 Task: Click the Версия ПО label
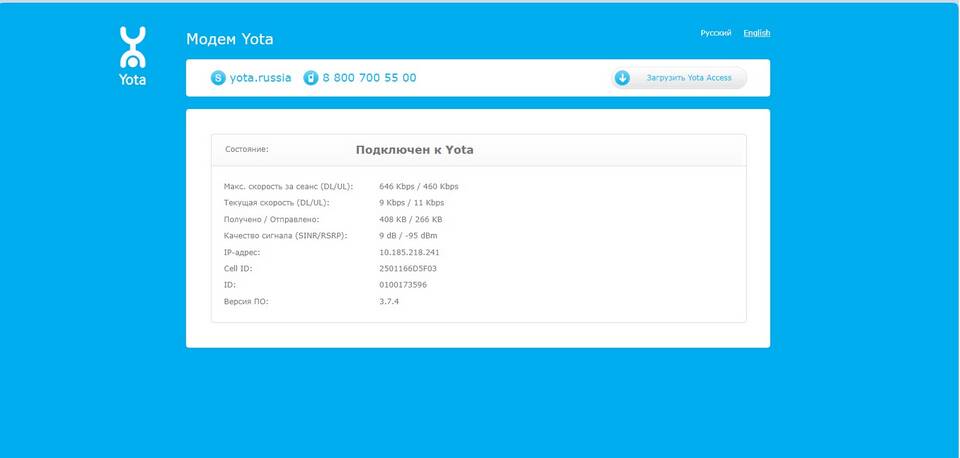tap(246, 302)
